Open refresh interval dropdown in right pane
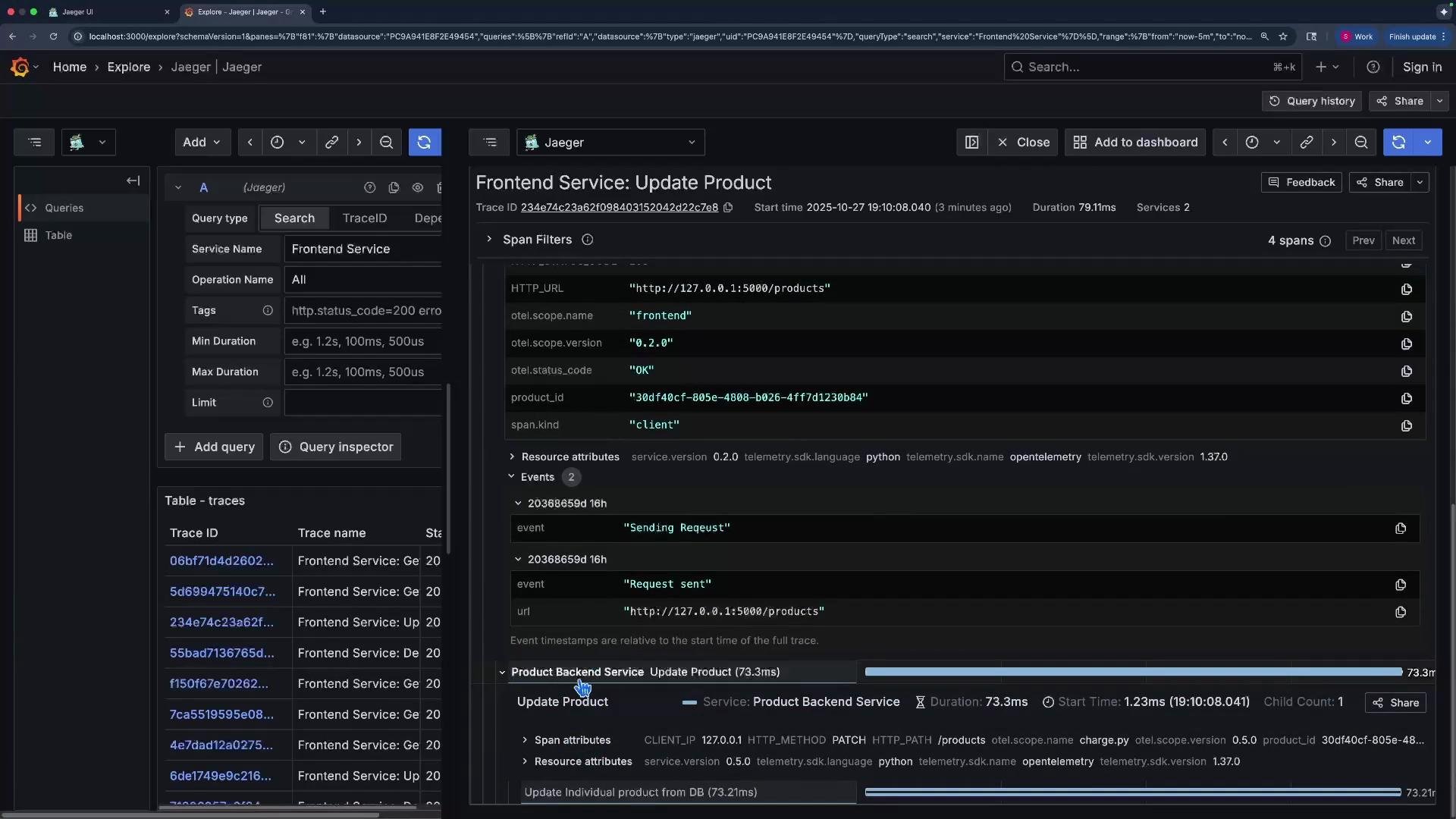Image resolution: width=1456 pixels, height=819 pixels. pyautogui.click(x=1428, y=143)
